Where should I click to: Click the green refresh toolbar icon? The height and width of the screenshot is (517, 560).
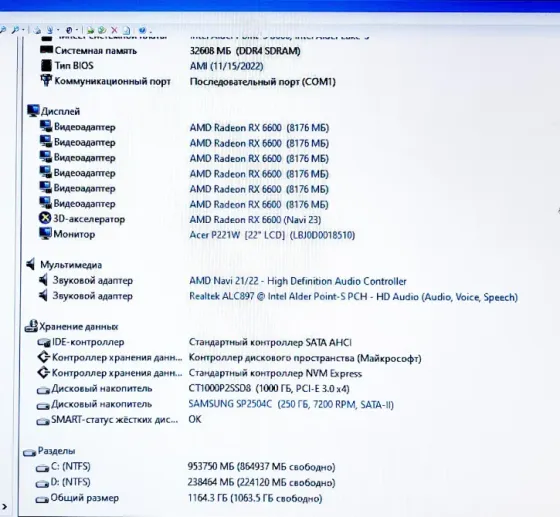[102, 30]
